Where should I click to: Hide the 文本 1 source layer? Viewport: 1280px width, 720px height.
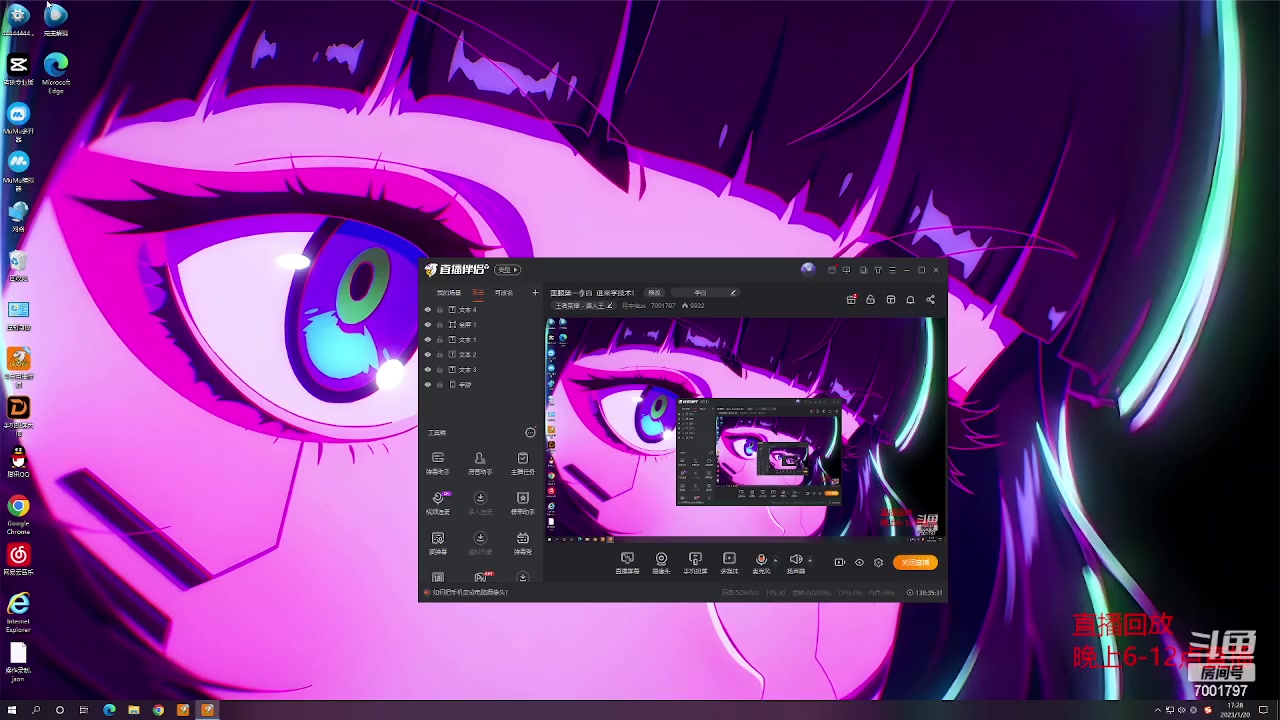[x=428, y=340]
